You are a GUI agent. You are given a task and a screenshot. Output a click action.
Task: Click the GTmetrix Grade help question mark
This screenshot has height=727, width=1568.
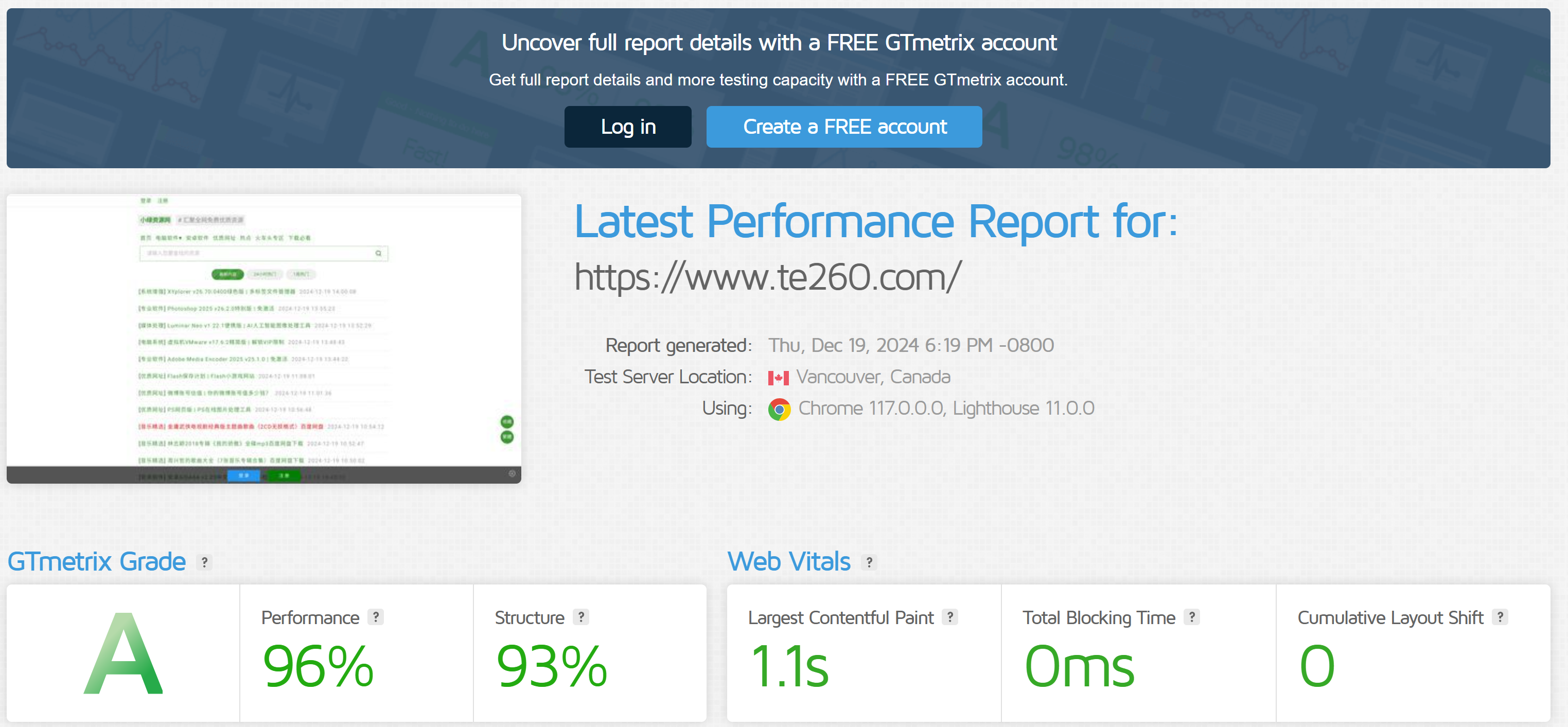204,562
